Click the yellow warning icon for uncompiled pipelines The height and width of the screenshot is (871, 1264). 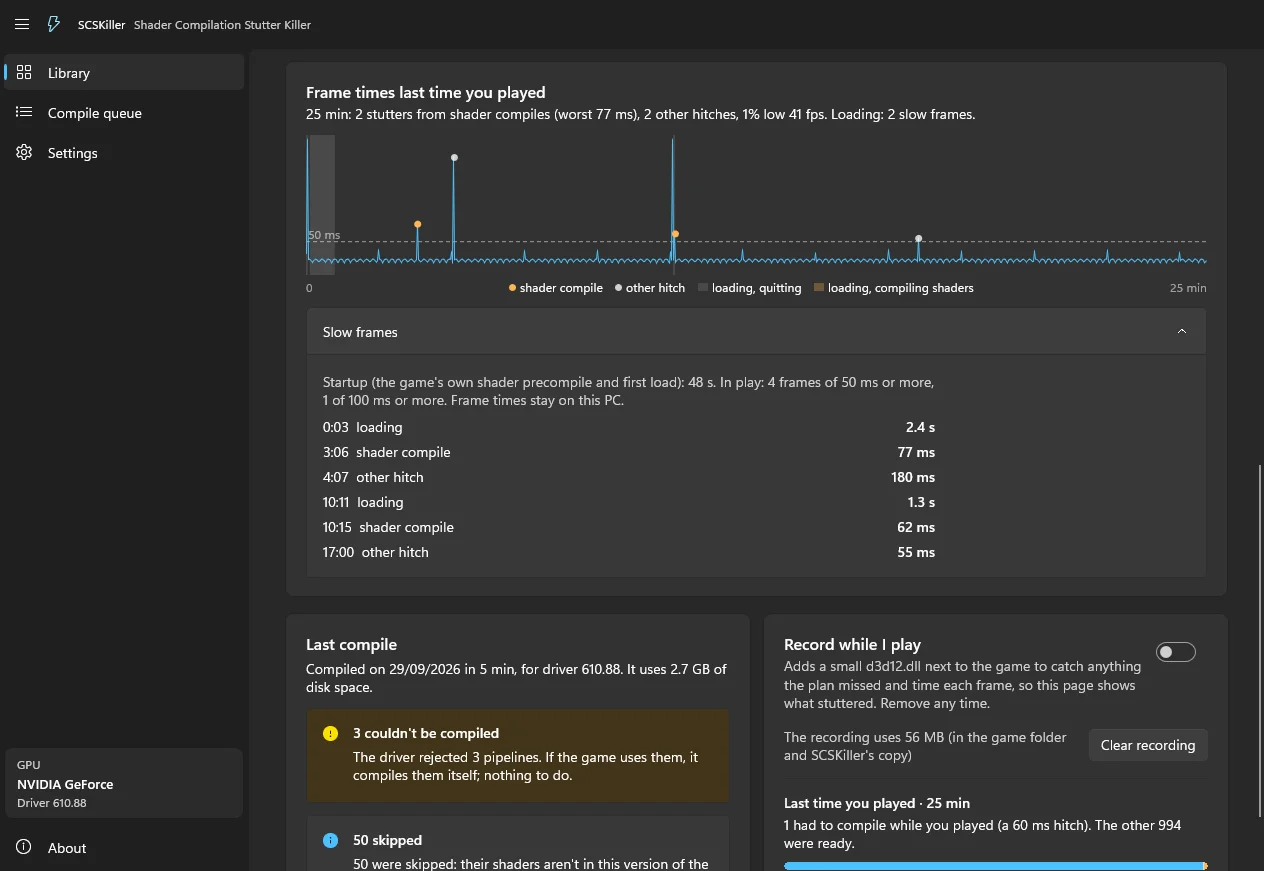331,733
